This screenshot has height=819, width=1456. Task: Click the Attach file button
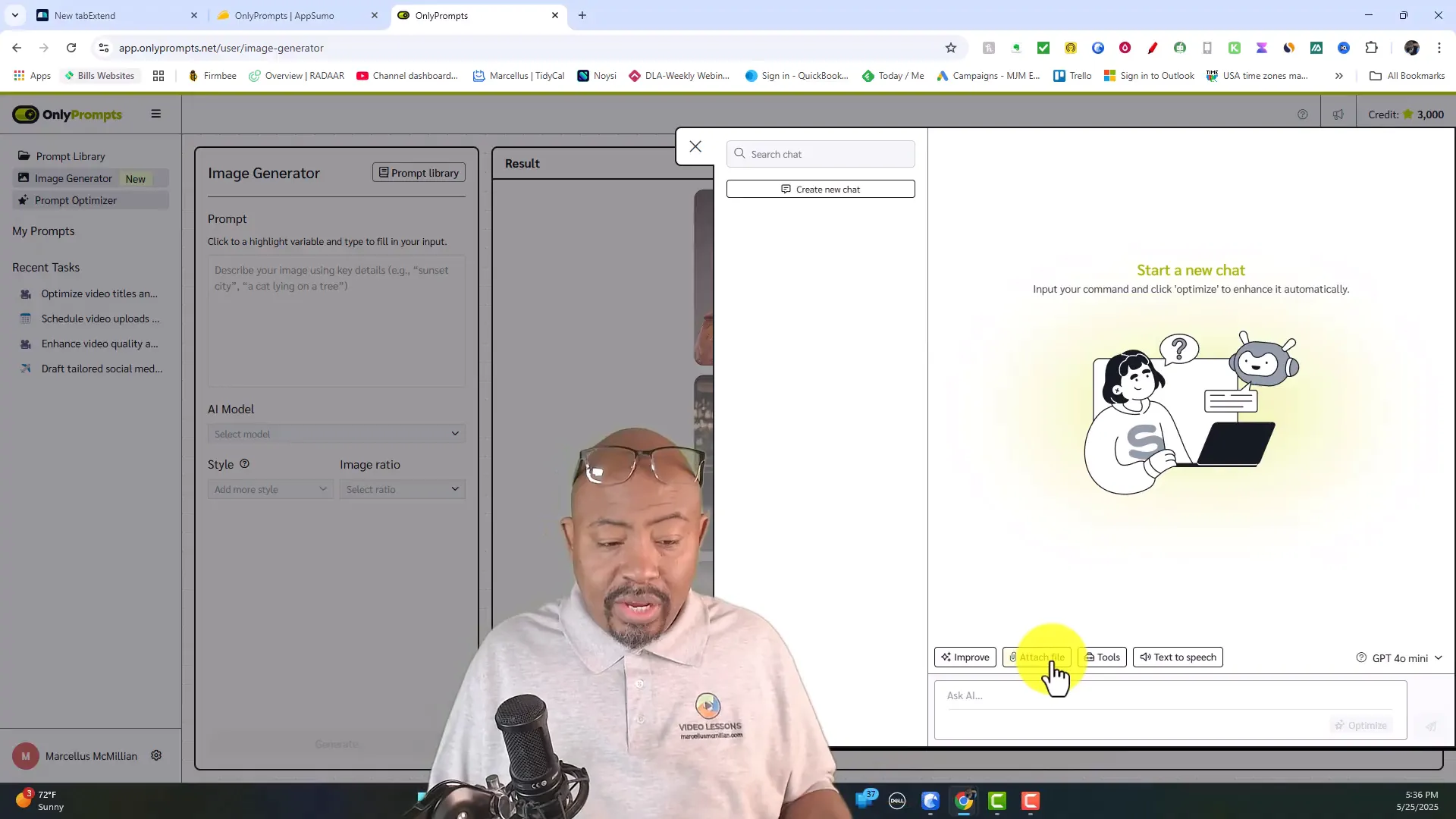pyautogui.click(x=1037, y=657)
